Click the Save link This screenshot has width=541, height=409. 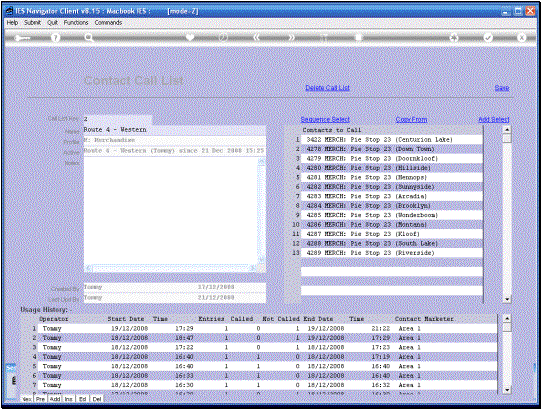[x=502, y=88]
